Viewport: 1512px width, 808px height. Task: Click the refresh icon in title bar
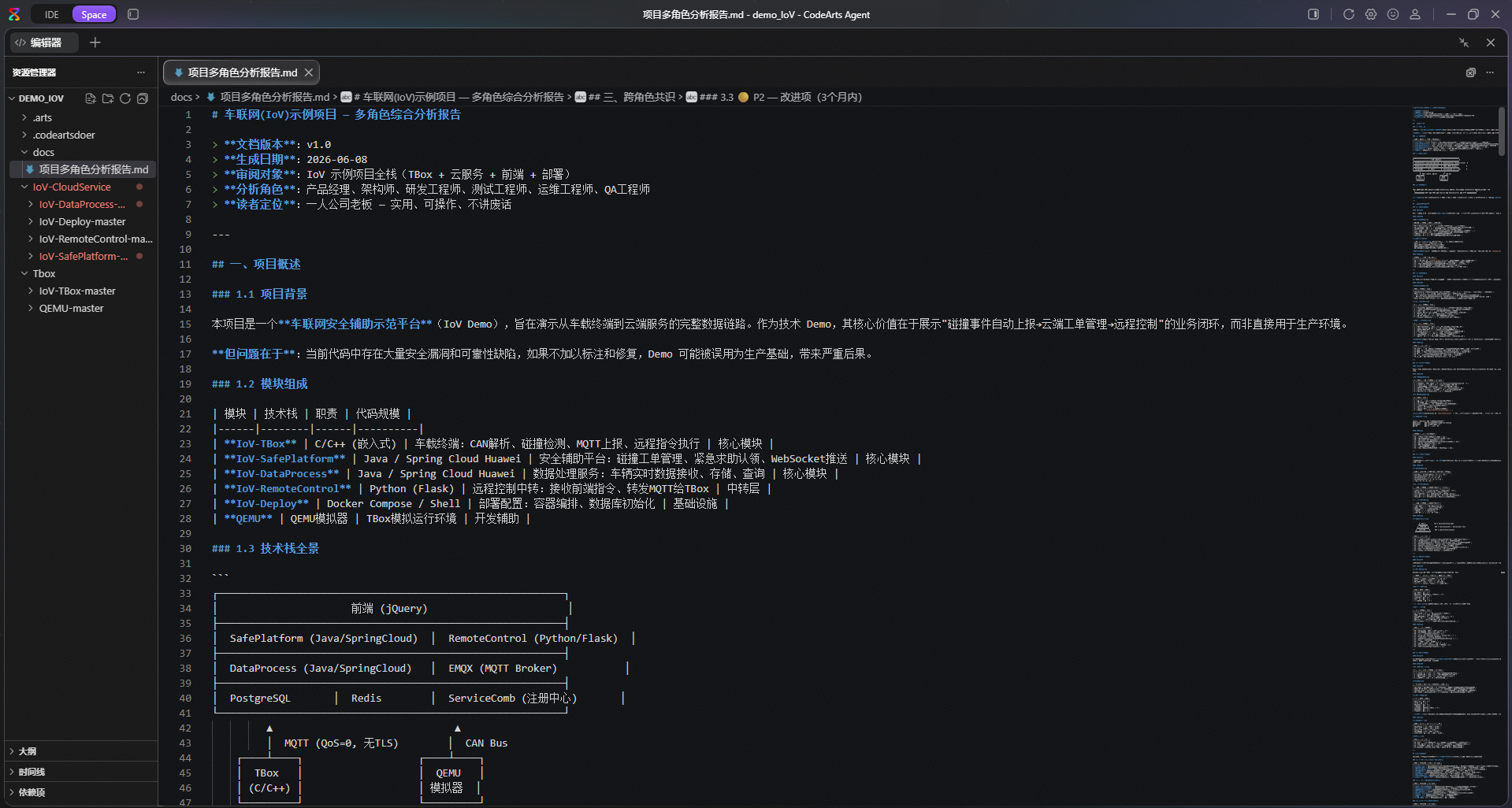(x=1349, y=14)
